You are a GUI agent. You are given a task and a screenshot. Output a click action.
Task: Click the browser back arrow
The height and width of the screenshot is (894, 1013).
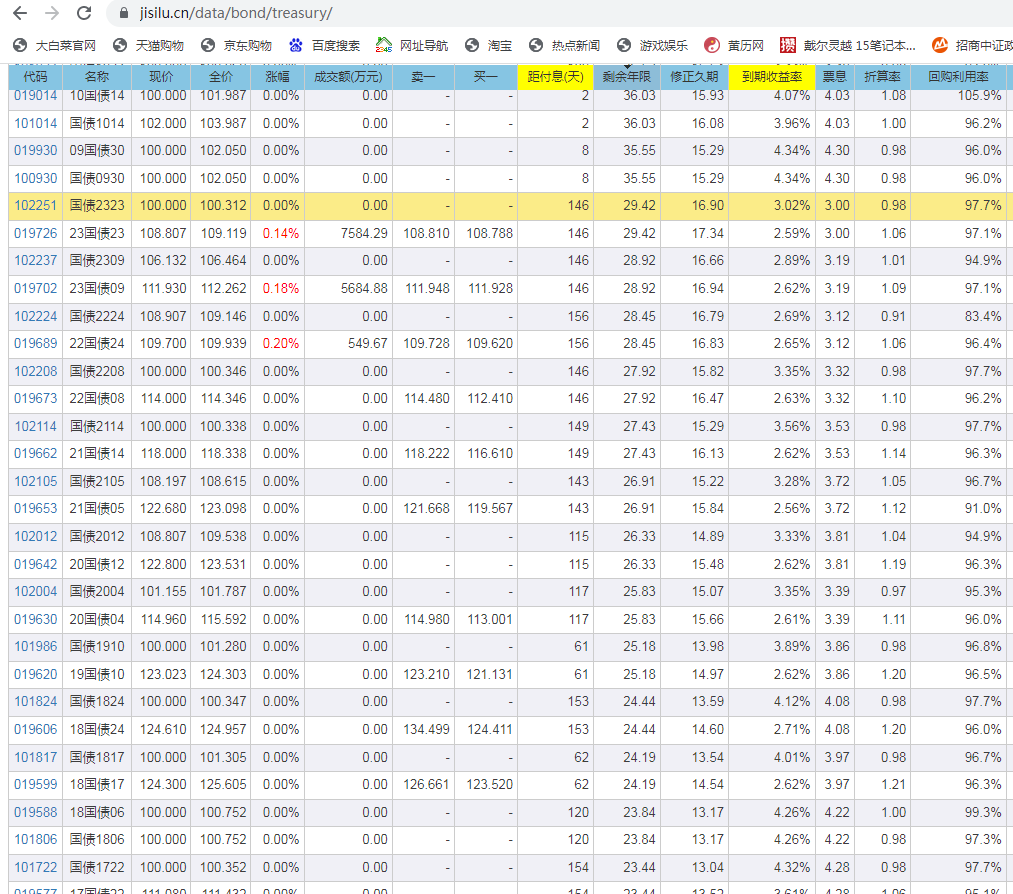[x=20, y=14]
